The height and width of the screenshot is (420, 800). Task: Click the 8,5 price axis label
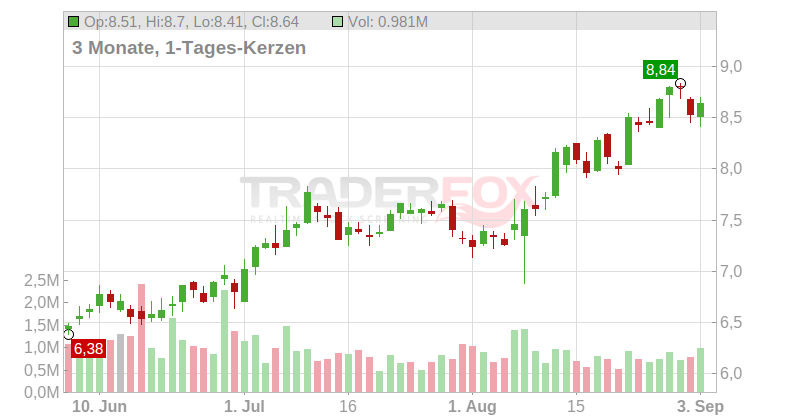pyautogui.click(x=731, y=118)
